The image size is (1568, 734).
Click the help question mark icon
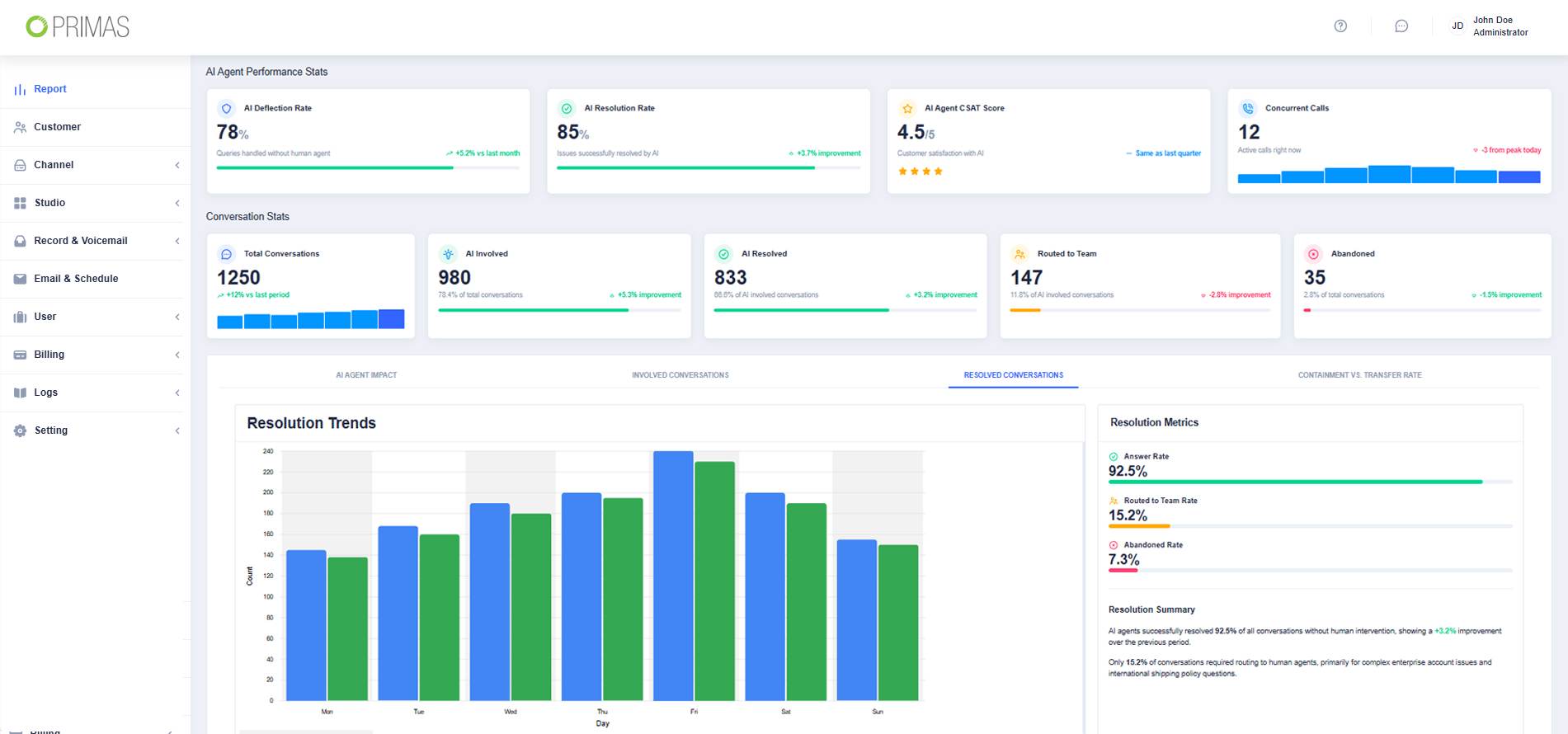click(x=1340, y=26)
